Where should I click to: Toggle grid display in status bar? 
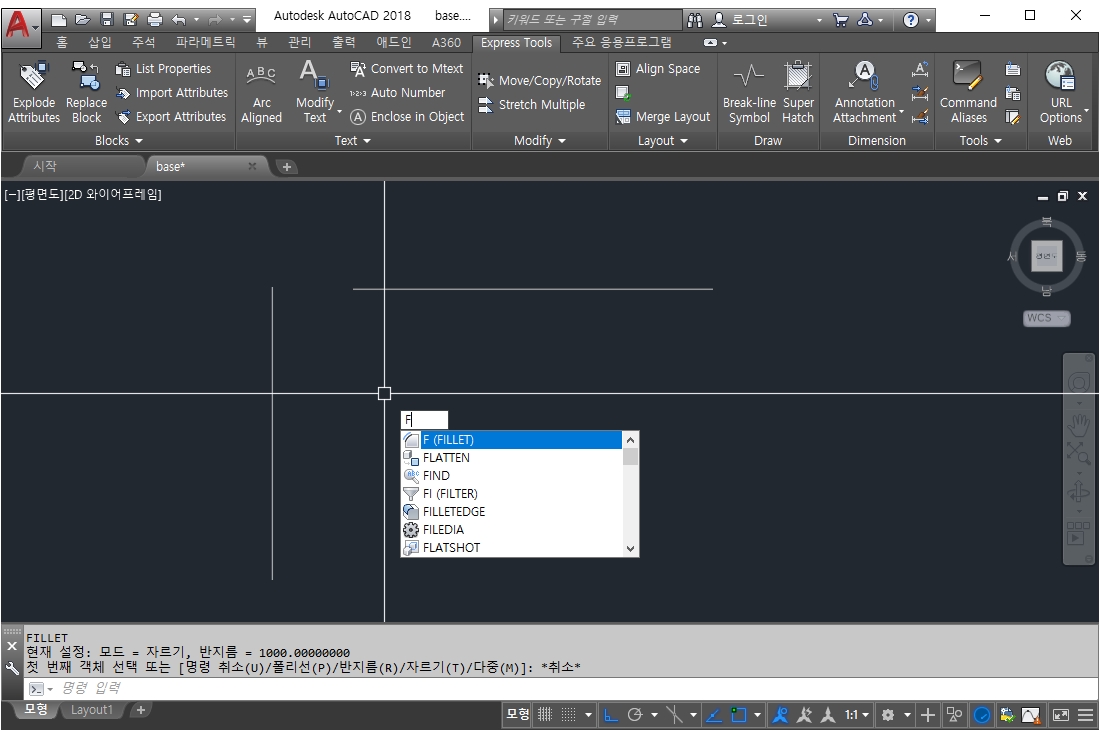tap(545, 715)
